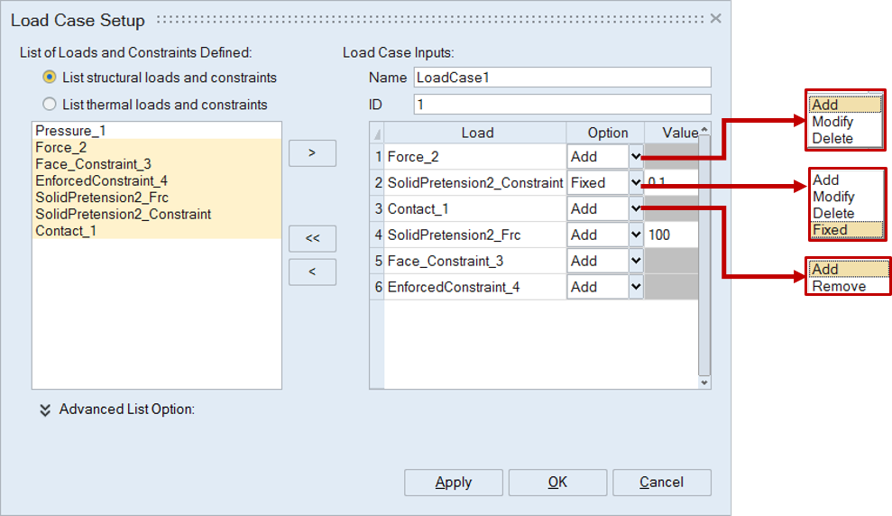The image size is (892, 516).
Task: Select List thermal loads and constraints radio
Action: pyautogui.click(x=49, y=104)
